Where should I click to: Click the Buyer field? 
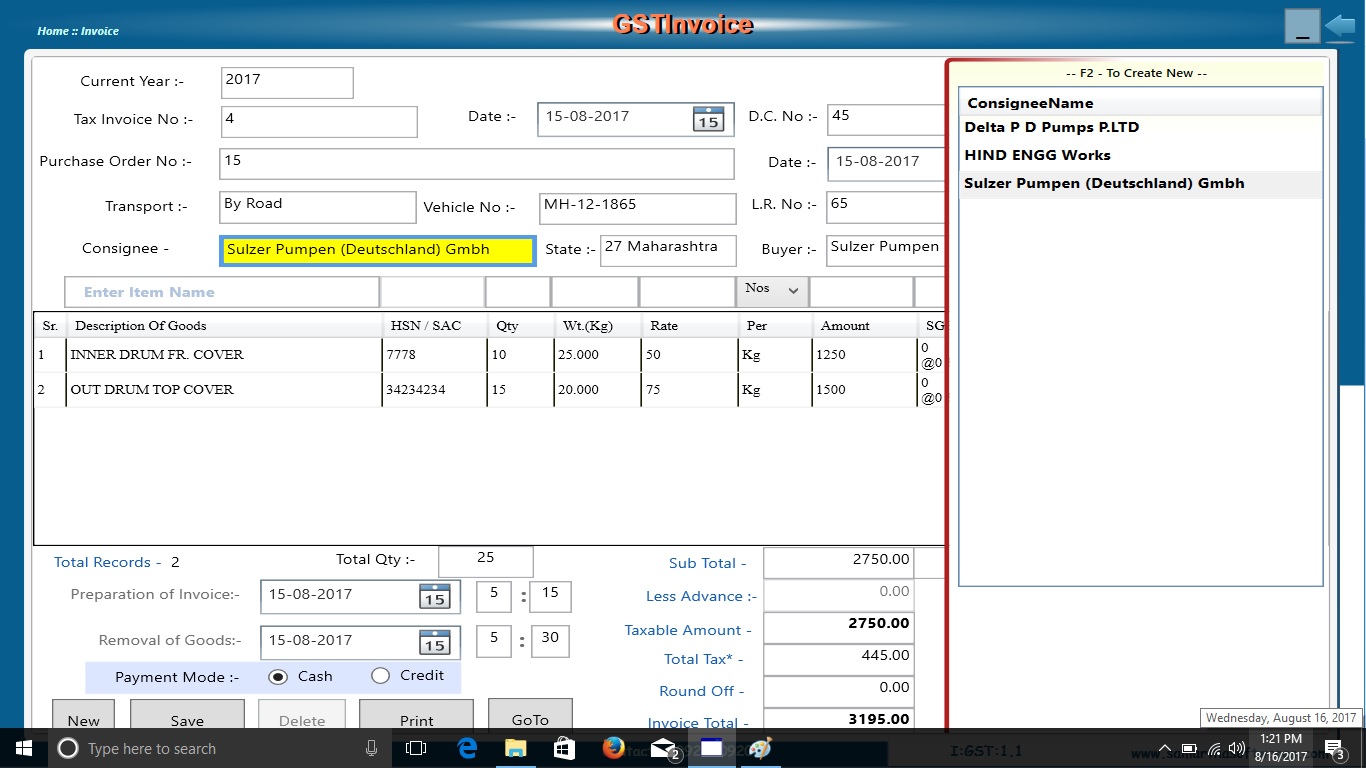coord(886,251)
